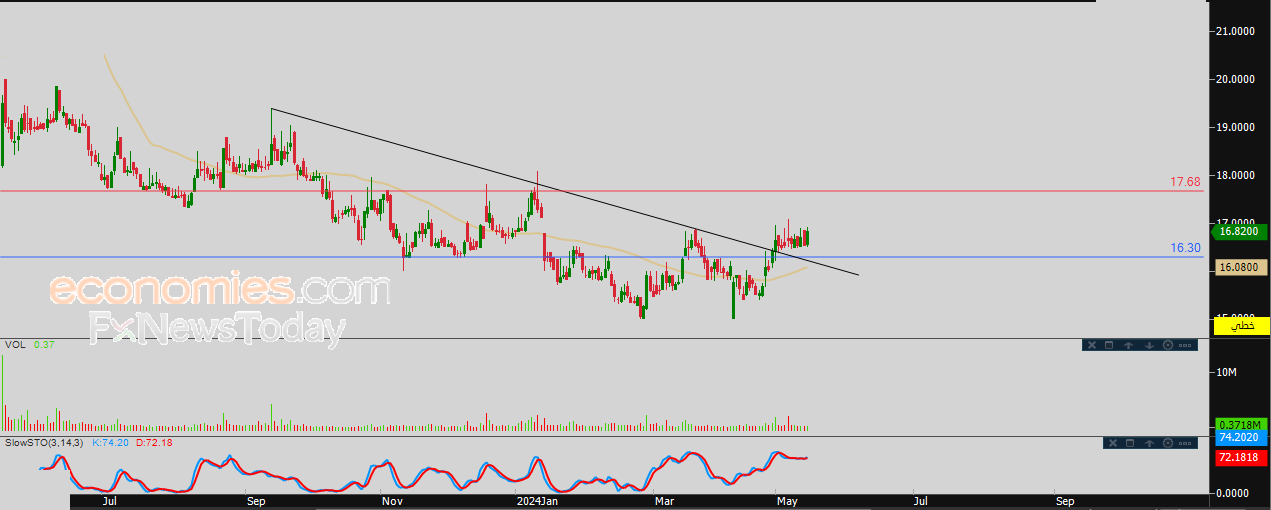This screenshot has height=510, width=1271.
Task: Click the K:74.20 stochastic value
Action: [x=111, y=442]
